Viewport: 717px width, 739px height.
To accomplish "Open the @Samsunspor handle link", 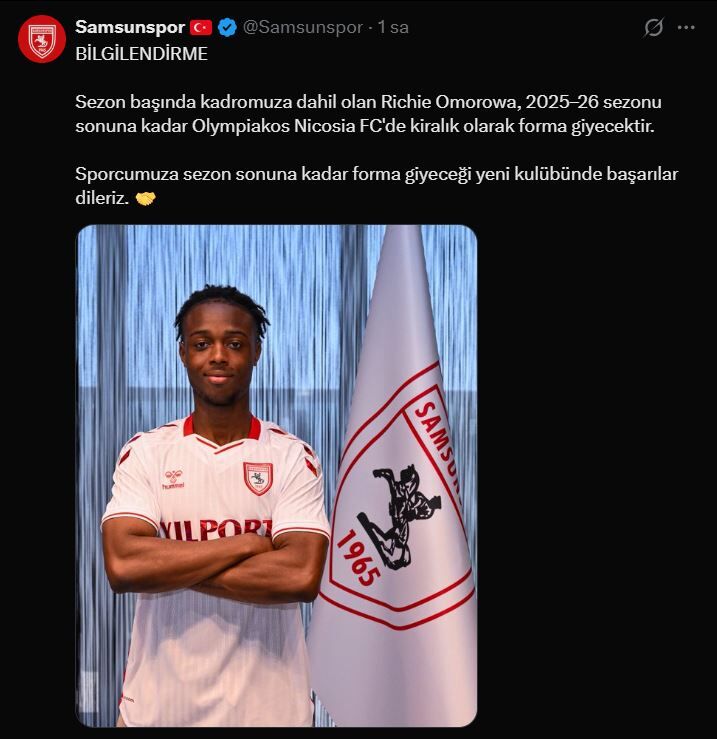I will [x=303, y=27].
